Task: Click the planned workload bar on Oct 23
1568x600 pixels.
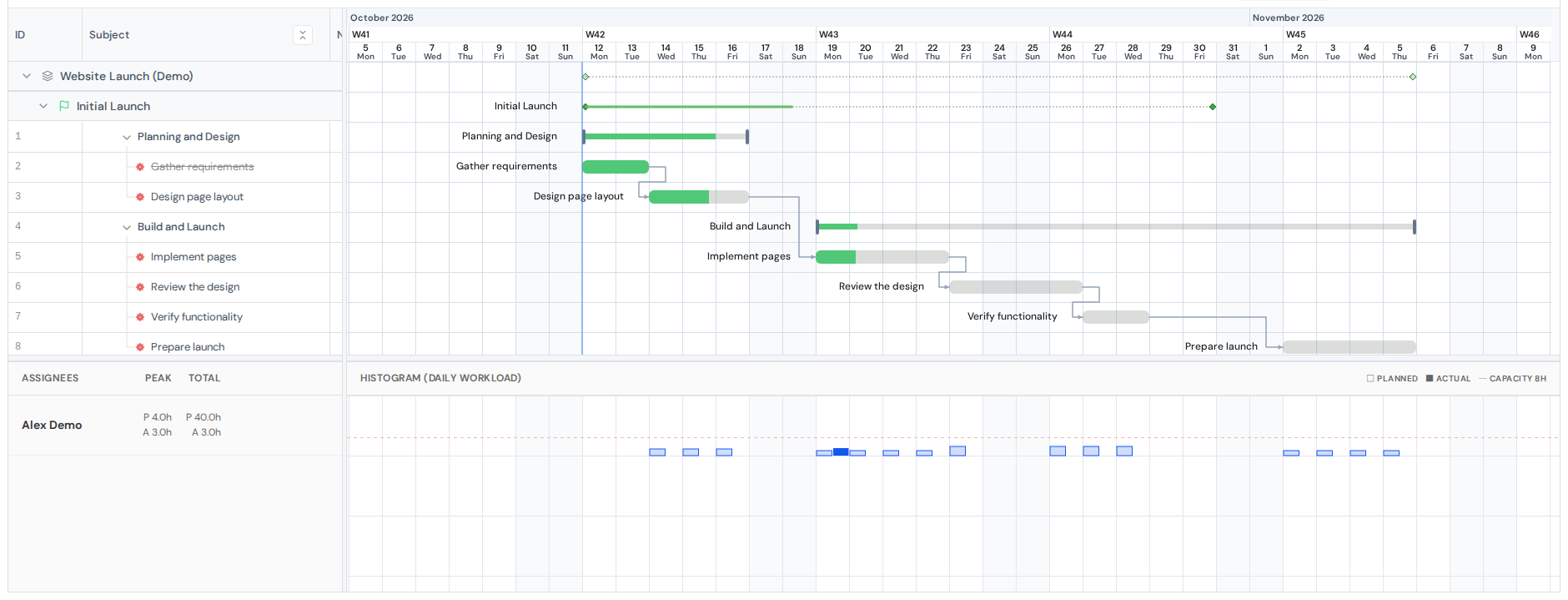Action: pyautogui.click(x=957, y=451)
